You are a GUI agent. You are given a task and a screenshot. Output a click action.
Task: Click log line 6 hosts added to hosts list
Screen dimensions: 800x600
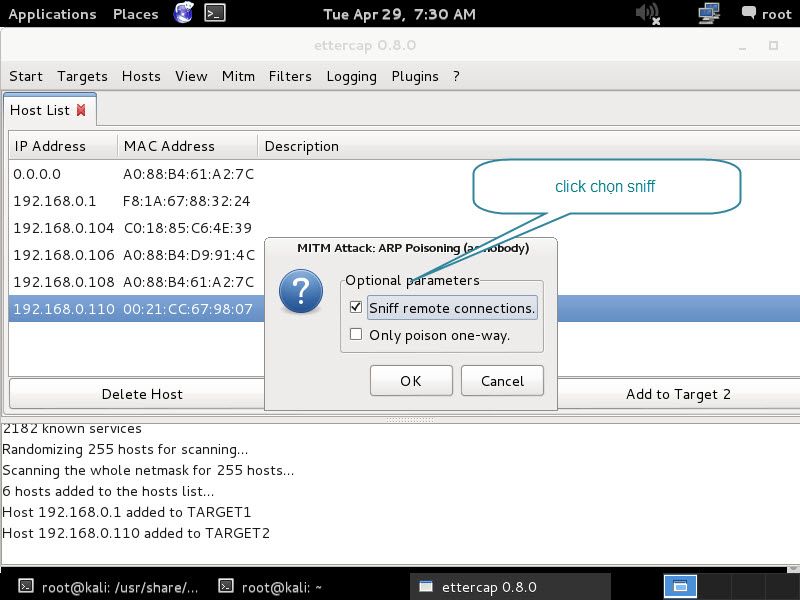108,491
